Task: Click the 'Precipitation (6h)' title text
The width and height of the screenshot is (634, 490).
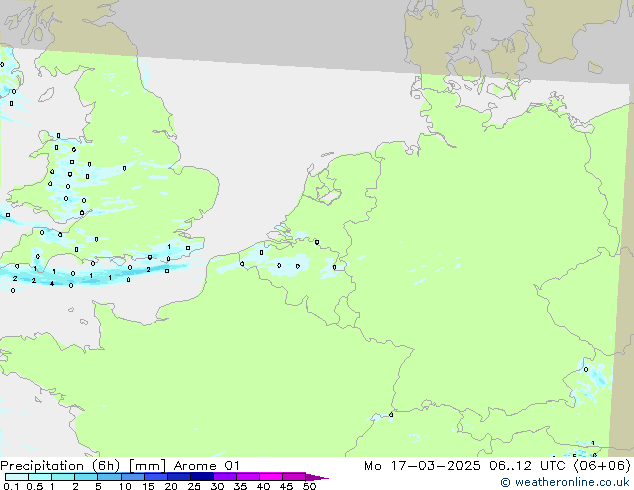Action: pos(60,466)
